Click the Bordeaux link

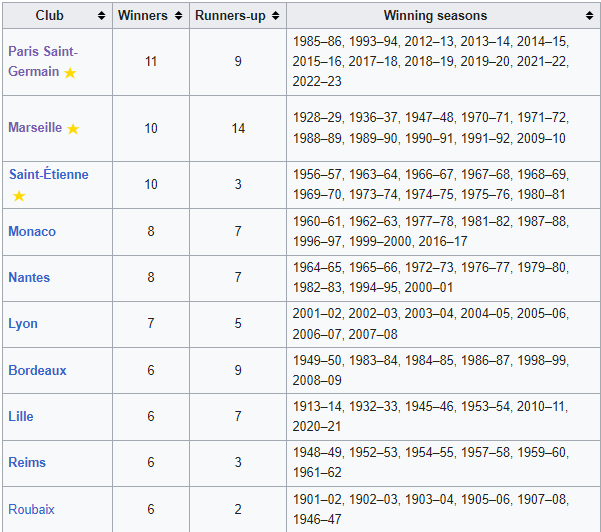[x=37, y=370]
